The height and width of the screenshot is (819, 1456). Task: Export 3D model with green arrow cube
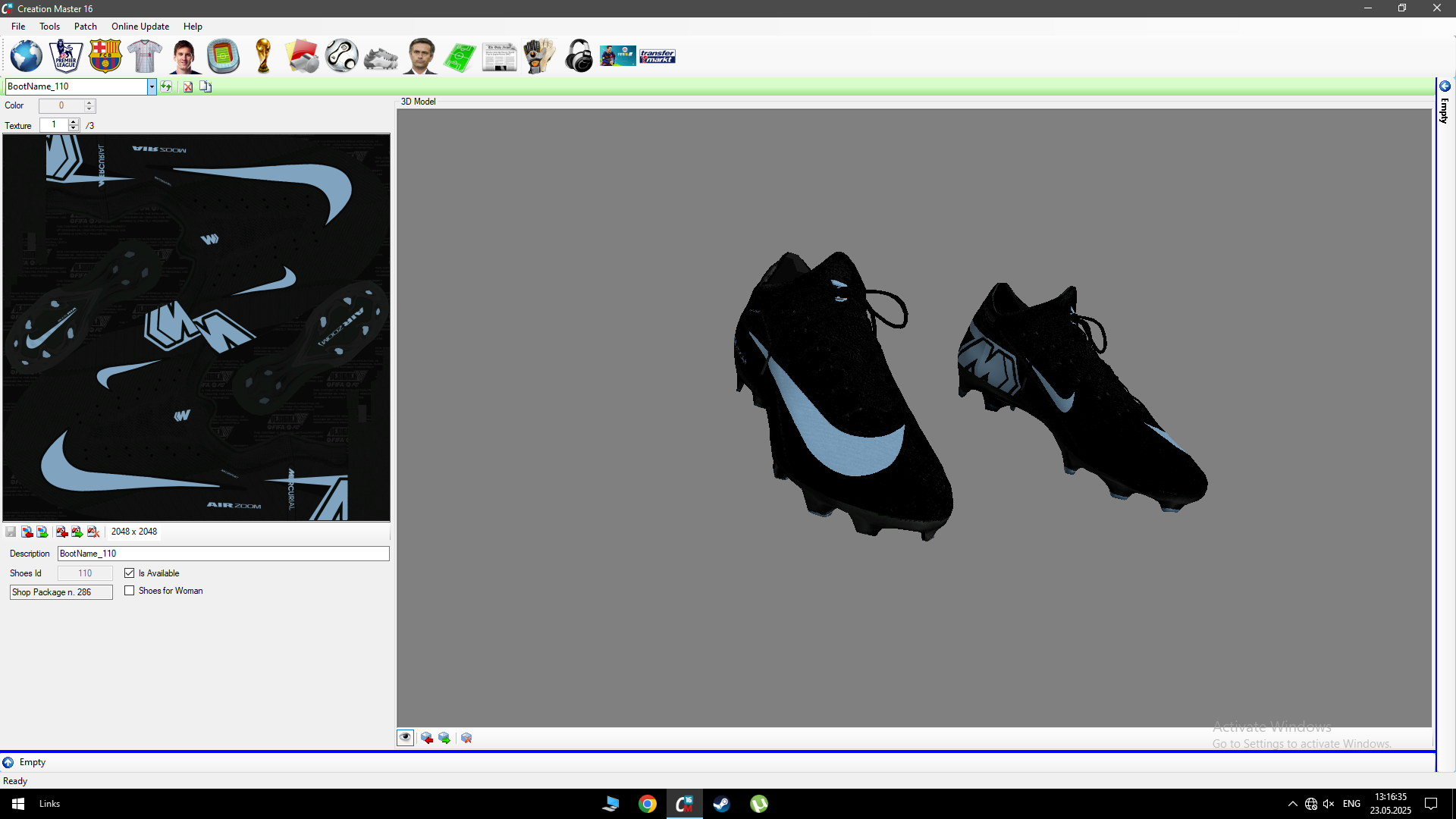[444, 738]
